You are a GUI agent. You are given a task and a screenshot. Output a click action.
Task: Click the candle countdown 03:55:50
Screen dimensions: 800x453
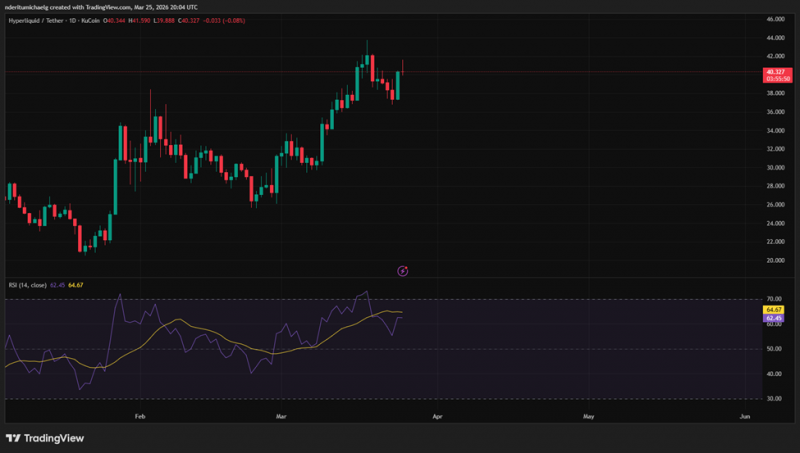(778, 79)
